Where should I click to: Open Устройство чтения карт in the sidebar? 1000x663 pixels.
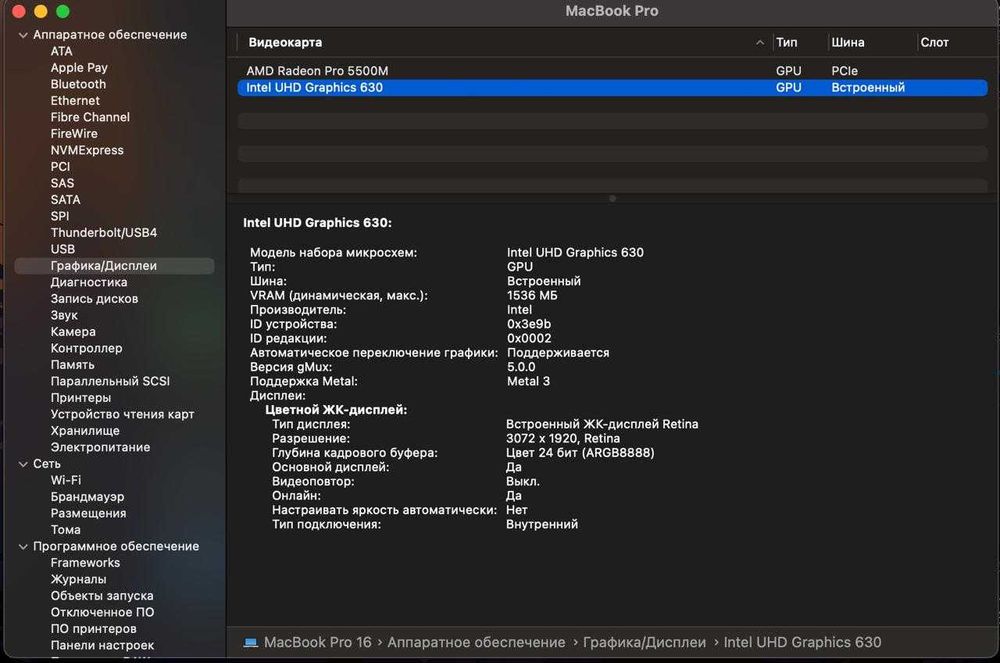[122, 414]
